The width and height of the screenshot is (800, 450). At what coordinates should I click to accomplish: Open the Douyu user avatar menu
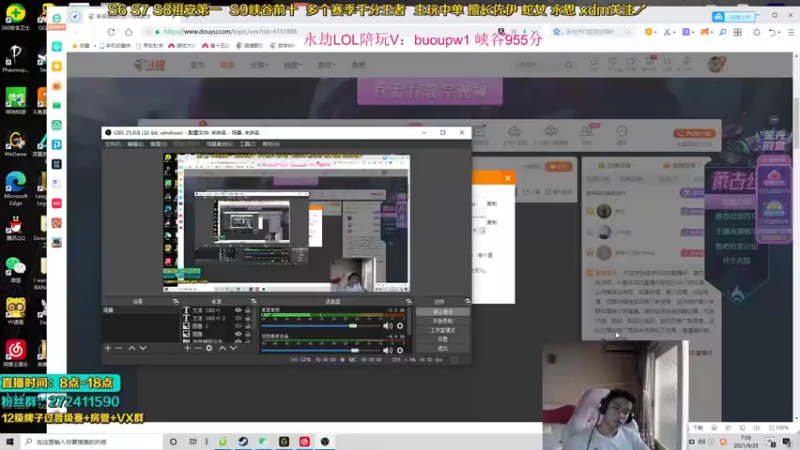point(716,64)
